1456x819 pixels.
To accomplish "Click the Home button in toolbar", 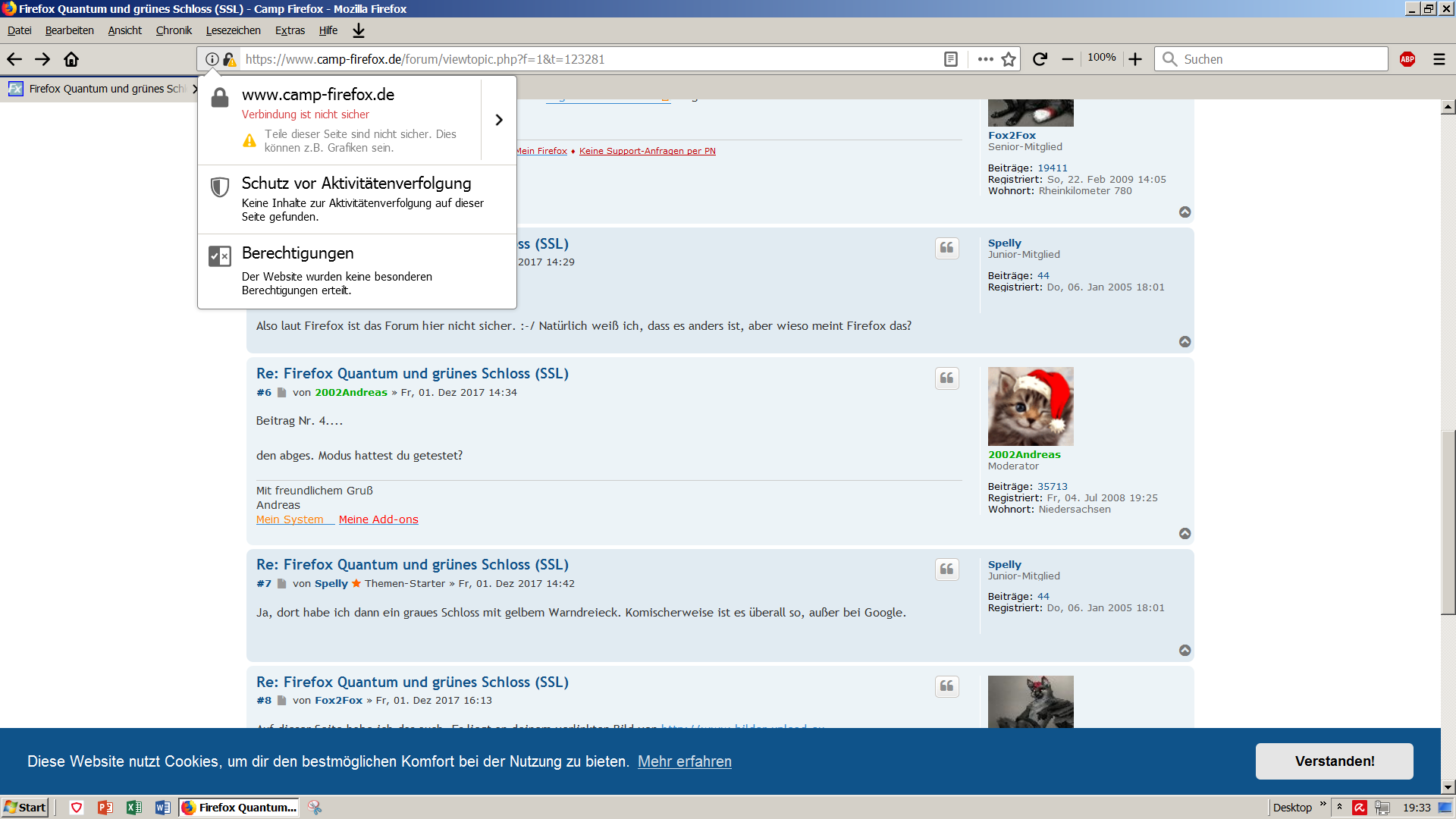I will tap(71, 59).
